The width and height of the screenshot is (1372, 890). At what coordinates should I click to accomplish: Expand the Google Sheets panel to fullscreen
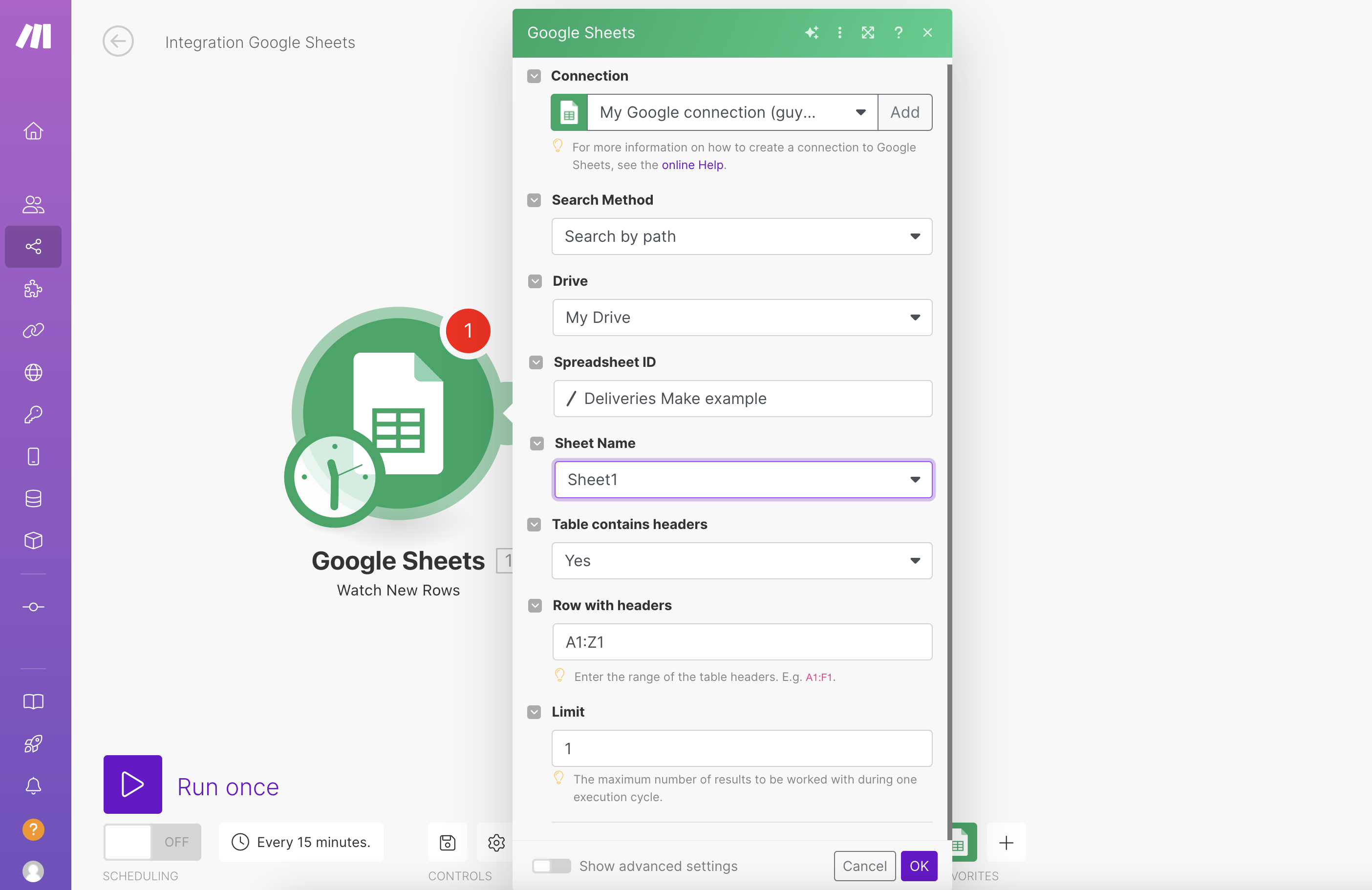(868, 33)
